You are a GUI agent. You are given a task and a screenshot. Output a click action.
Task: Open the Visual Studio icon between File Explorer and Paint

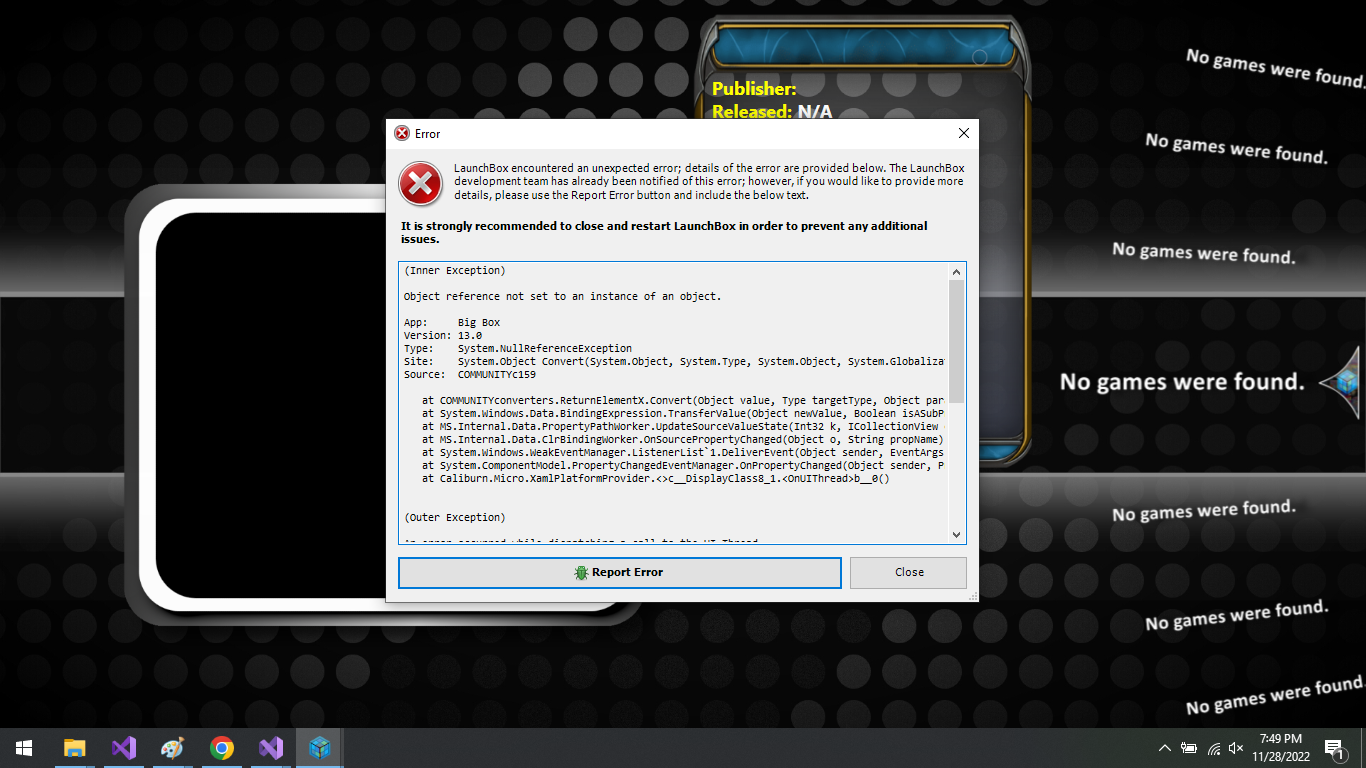coord(123,748)
